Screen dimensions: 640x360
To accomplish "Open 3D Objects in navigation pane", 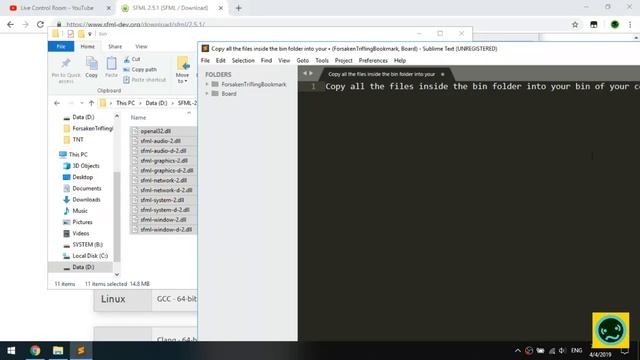I will point(86,166).
